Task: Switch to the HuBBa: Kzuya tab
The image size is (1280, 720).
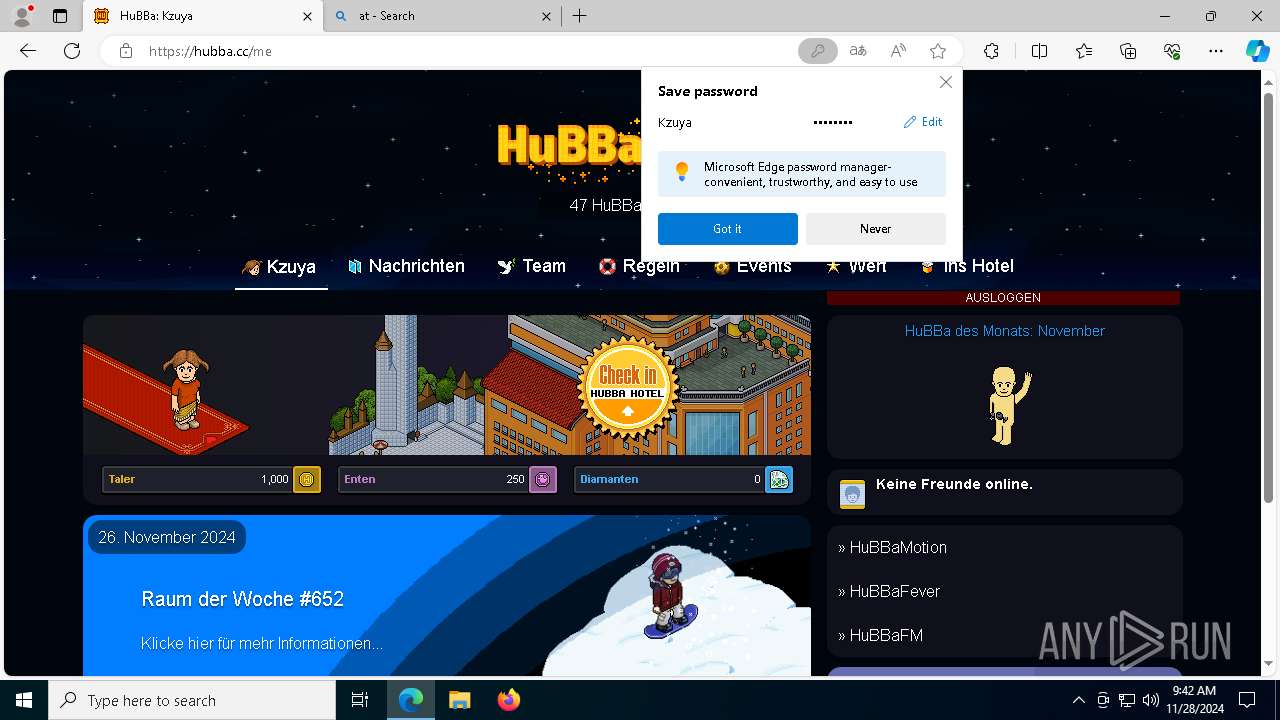Action: point(203,16)
